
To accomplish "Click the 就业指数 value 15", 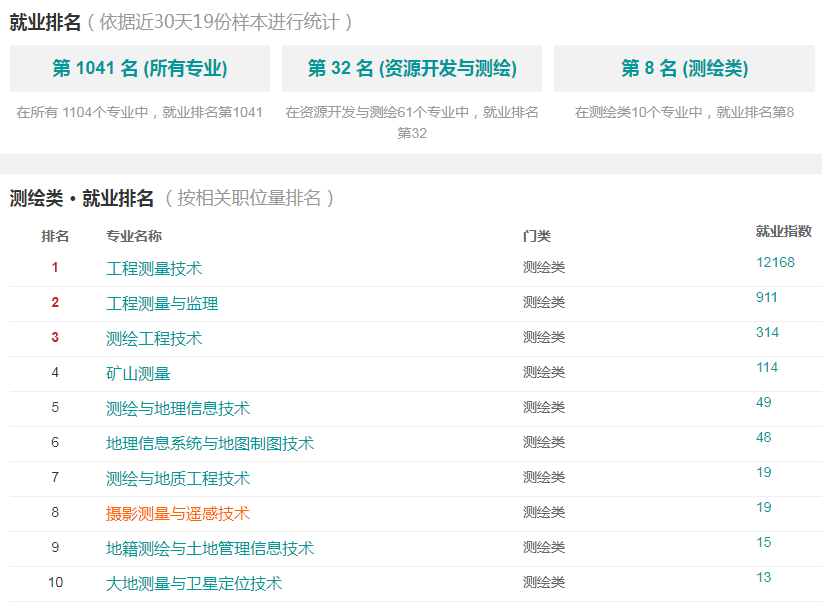I will (x=763, y=542).
